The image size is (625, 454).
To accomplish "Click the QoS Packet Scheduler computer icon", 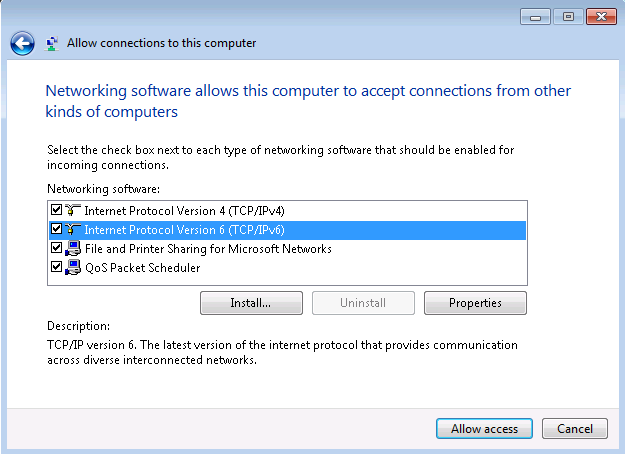I will tap(73, 267).
